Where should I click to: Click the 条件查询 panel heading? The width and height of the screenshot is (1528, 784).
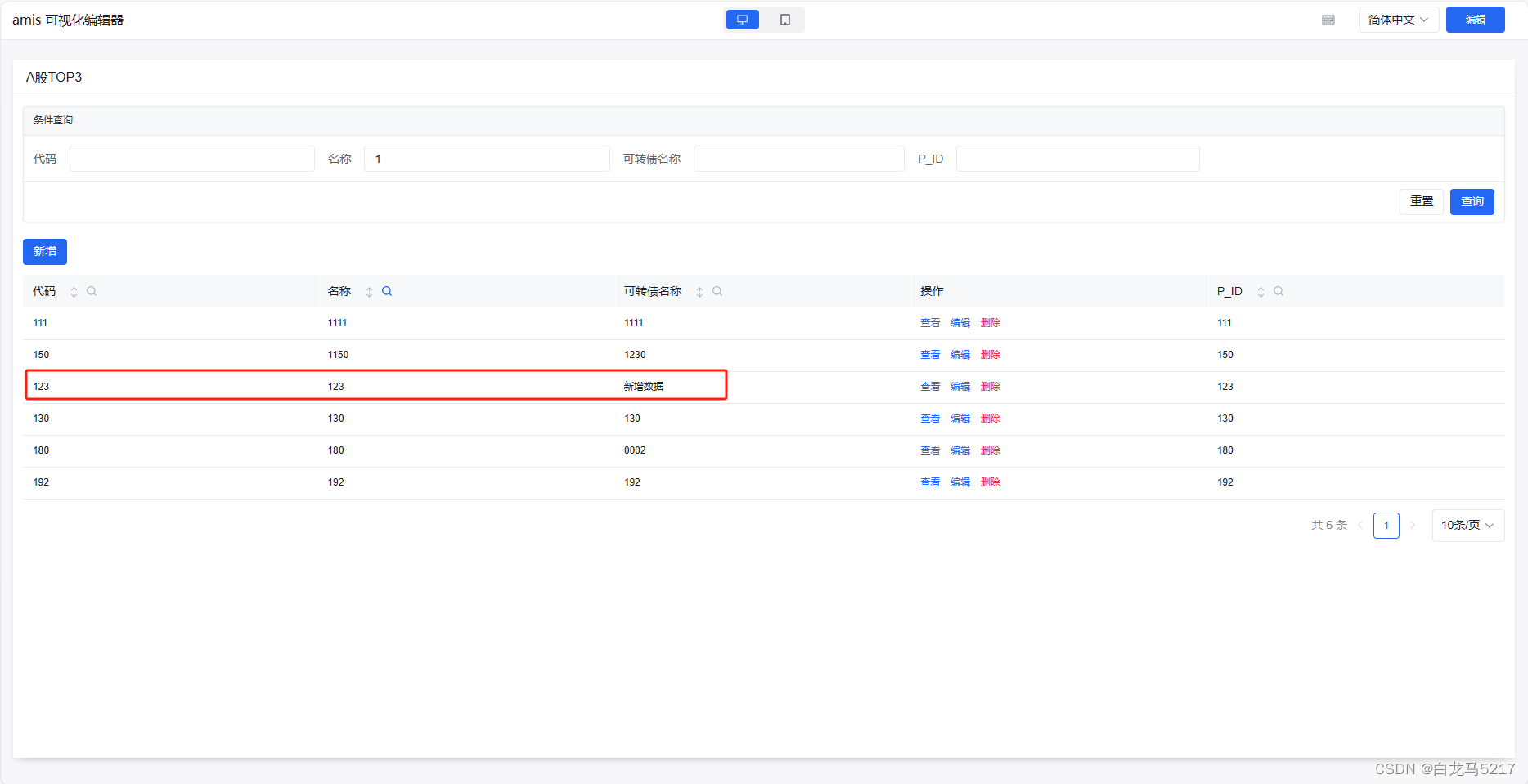click(x=53, y=120)
